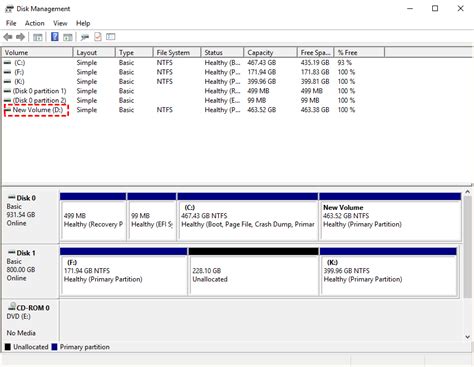
Task: Click the lower pane vertical scrollbar thumb
Action: pos(467,247)
